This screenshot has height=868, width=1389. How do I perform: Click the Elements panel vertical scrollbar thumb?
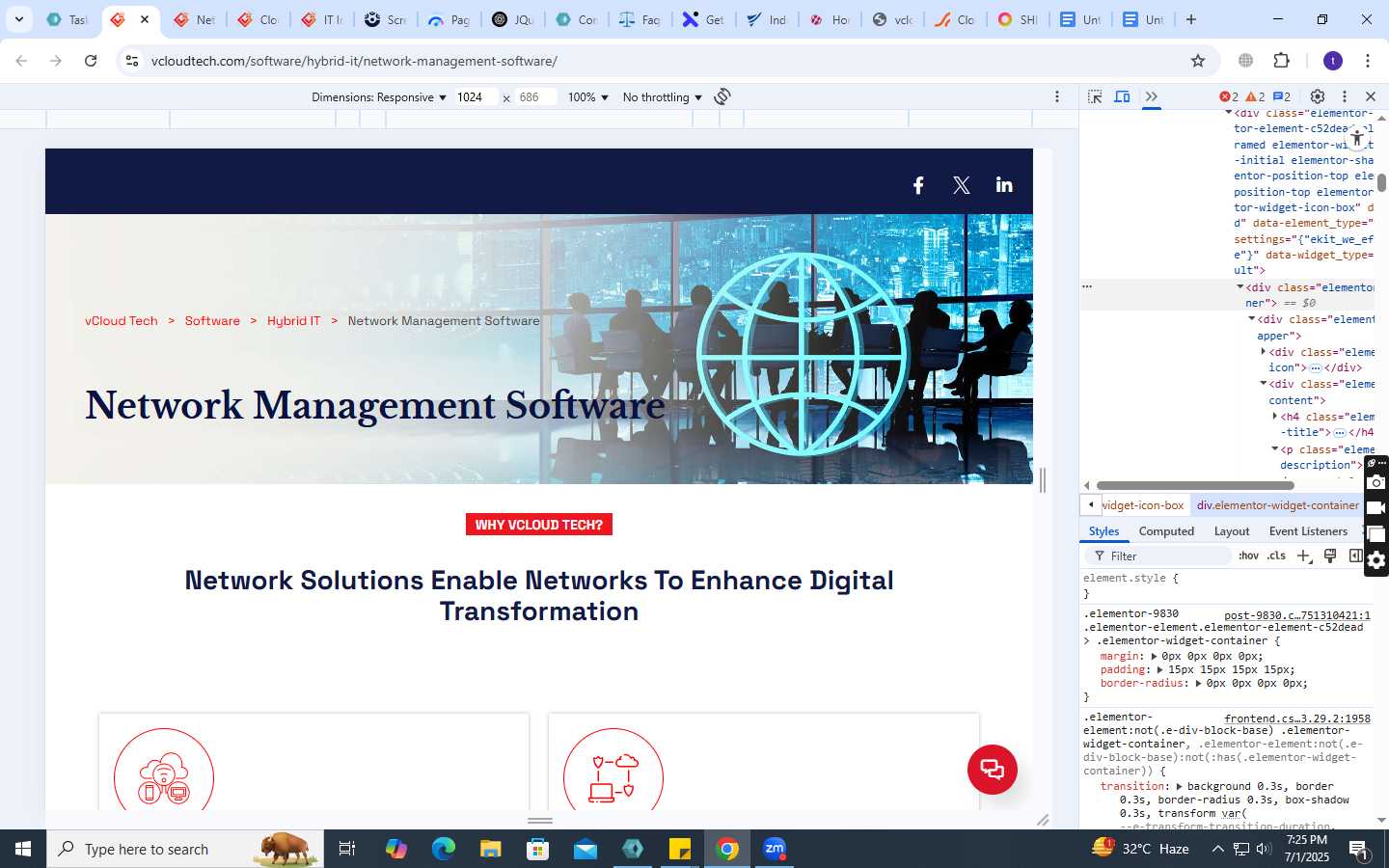[1381, 182]
